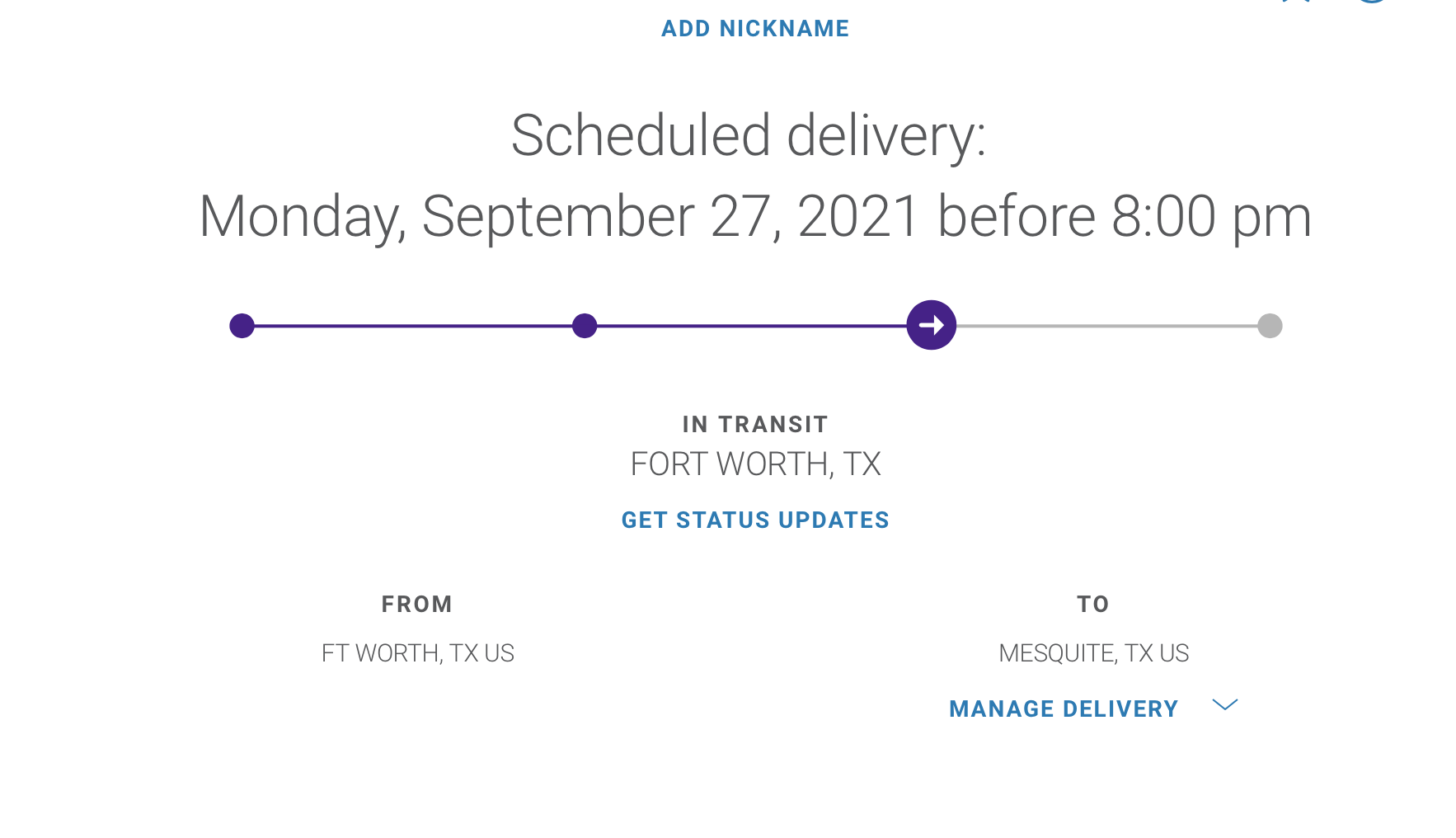1456x838 pixels.
Task: Select the first purple progress dot
Action: pos(242,326)
